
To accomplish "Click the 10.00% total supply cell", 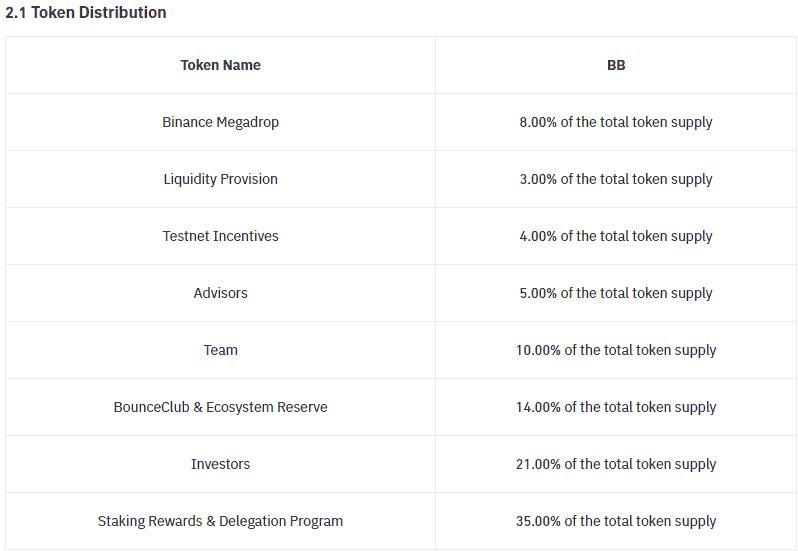I will click(x=616, y=350).
